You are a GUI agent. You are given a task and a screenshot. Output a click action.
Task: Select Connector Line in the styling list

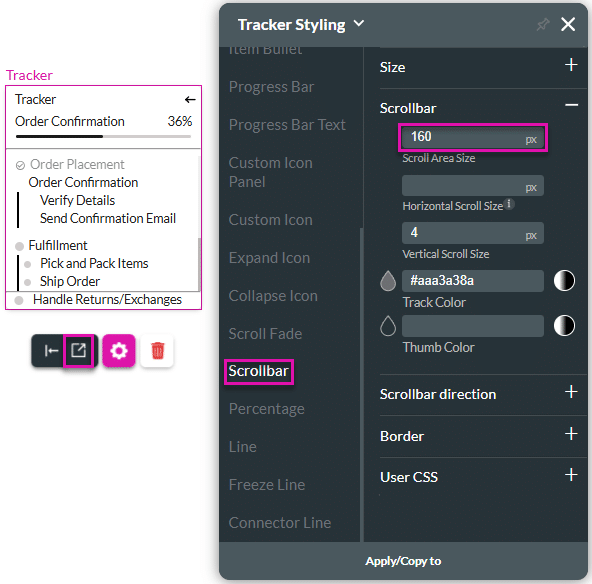[280, 523]
